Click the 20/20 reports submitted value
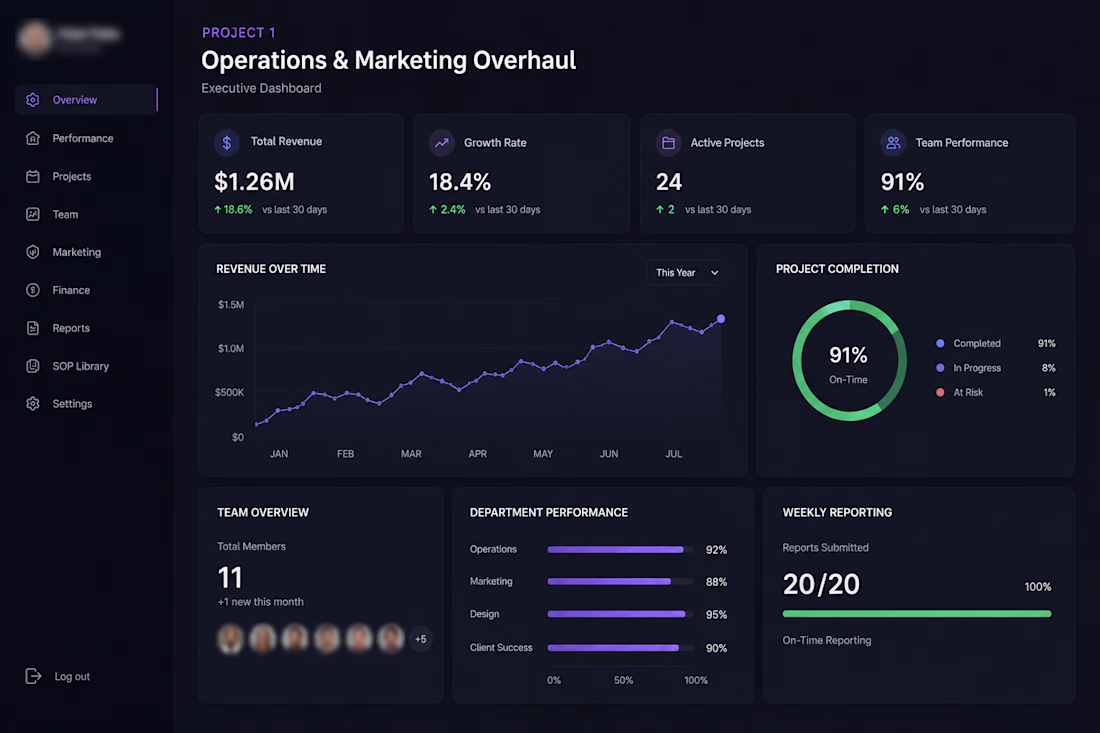The width and height of the screenshot is (1100, 733). pos(821,584)
